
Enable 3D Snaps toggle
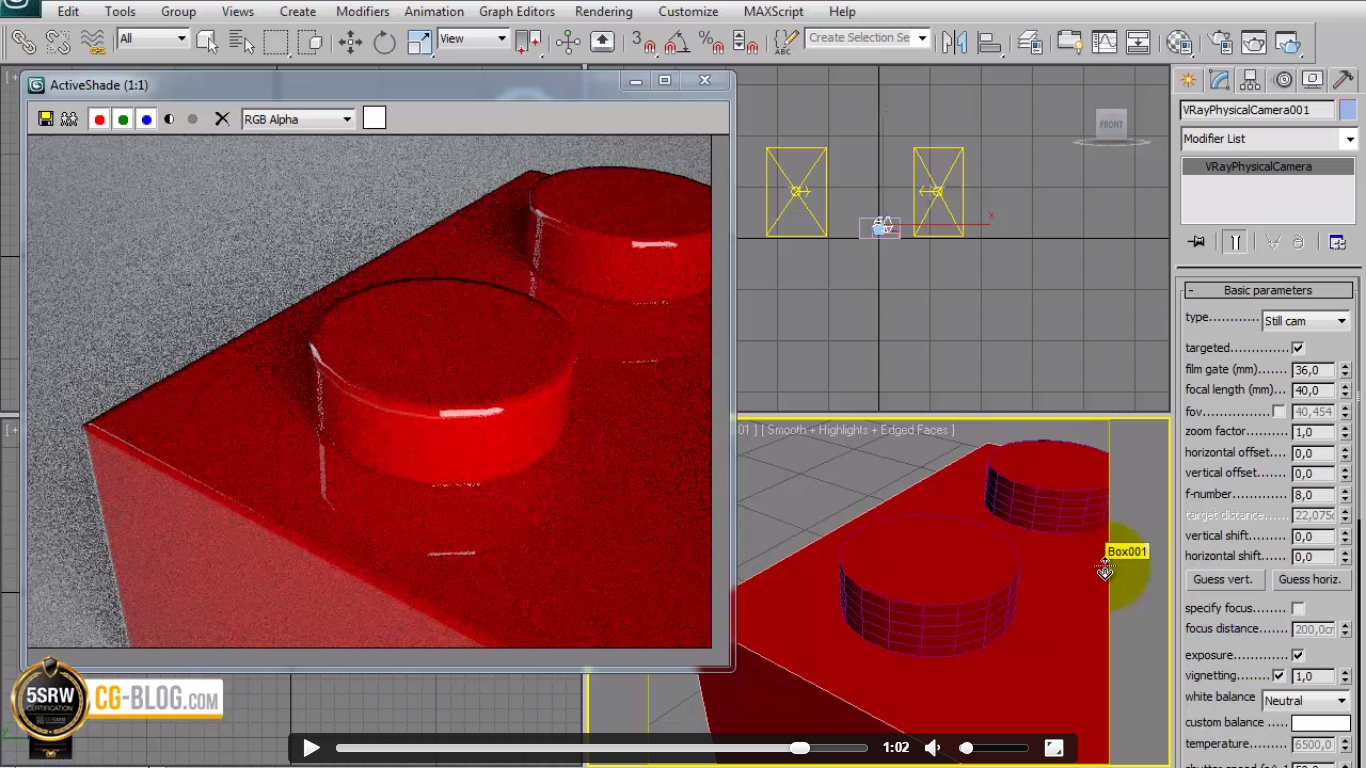[643, 41]
